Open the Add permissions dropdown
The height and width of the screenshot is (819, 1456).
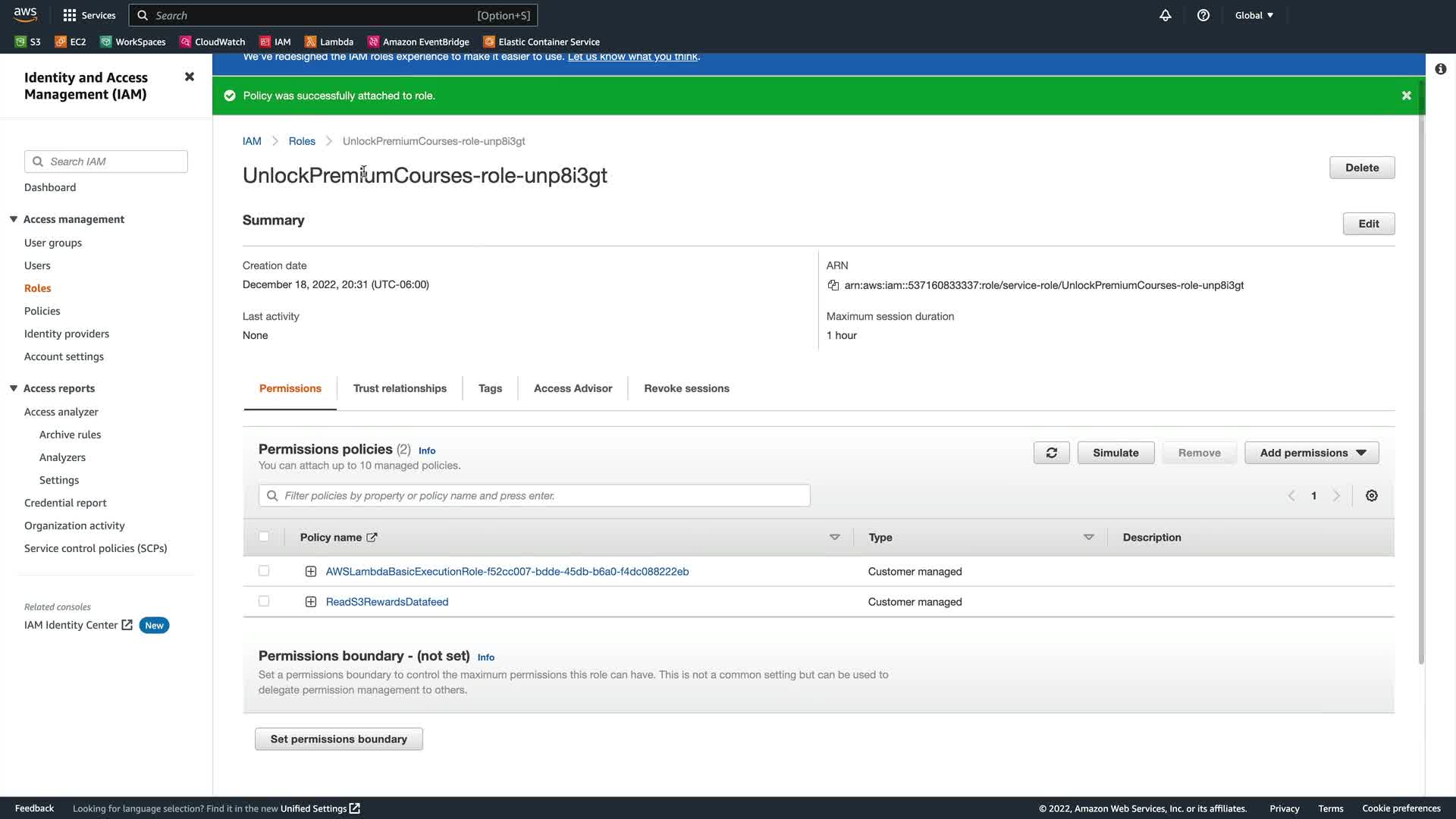[1312, 453]
